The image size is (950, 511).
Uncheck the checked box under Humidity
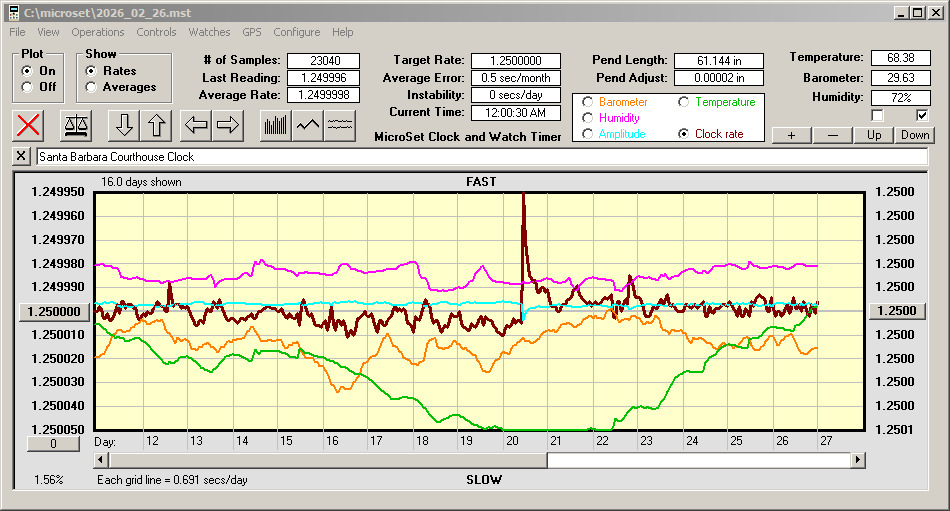point(922,116)
